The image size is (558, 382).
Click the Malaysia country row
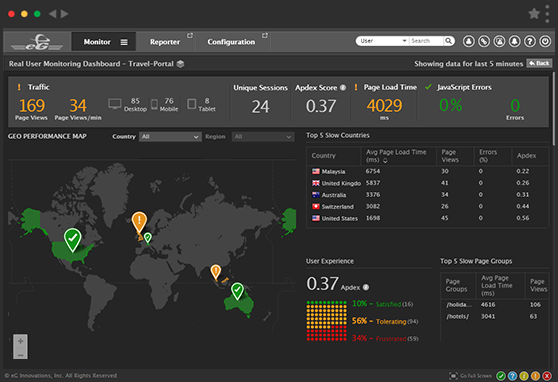[427, 171]
